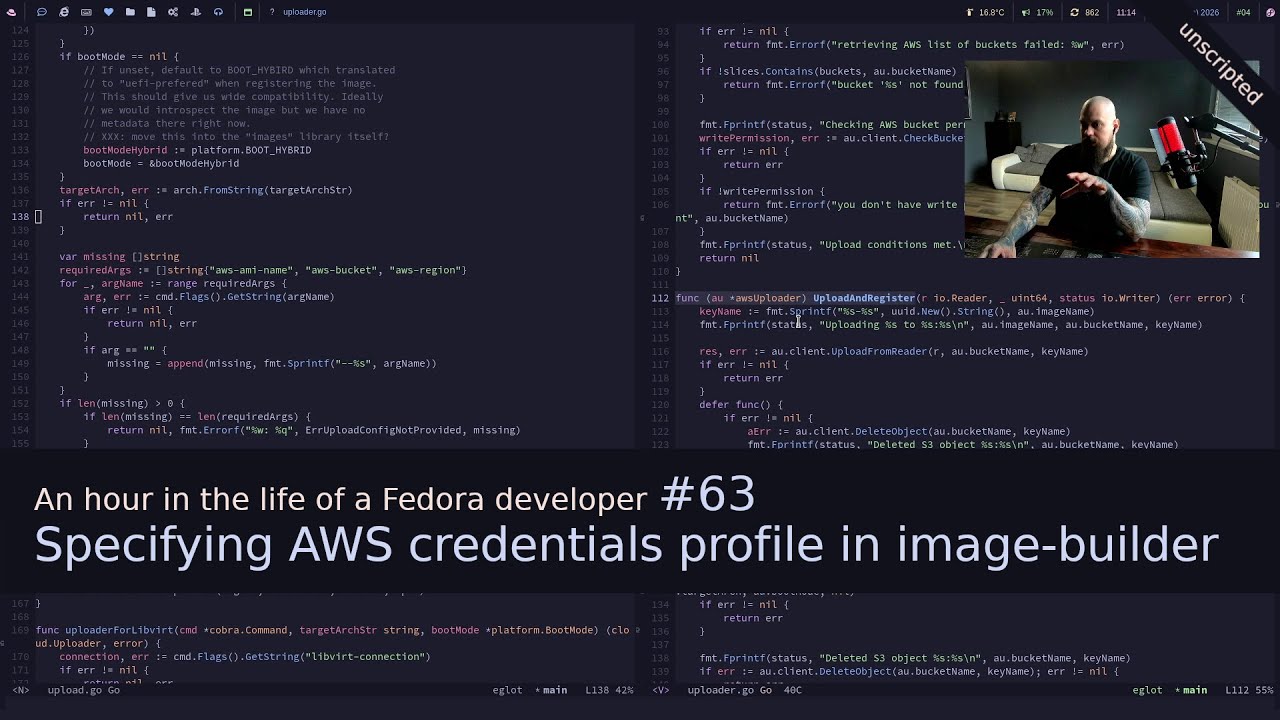This screenshot has height=720, width=1280.
Task: Open the web browser workspace icon
Action: [x=64, y=12]
